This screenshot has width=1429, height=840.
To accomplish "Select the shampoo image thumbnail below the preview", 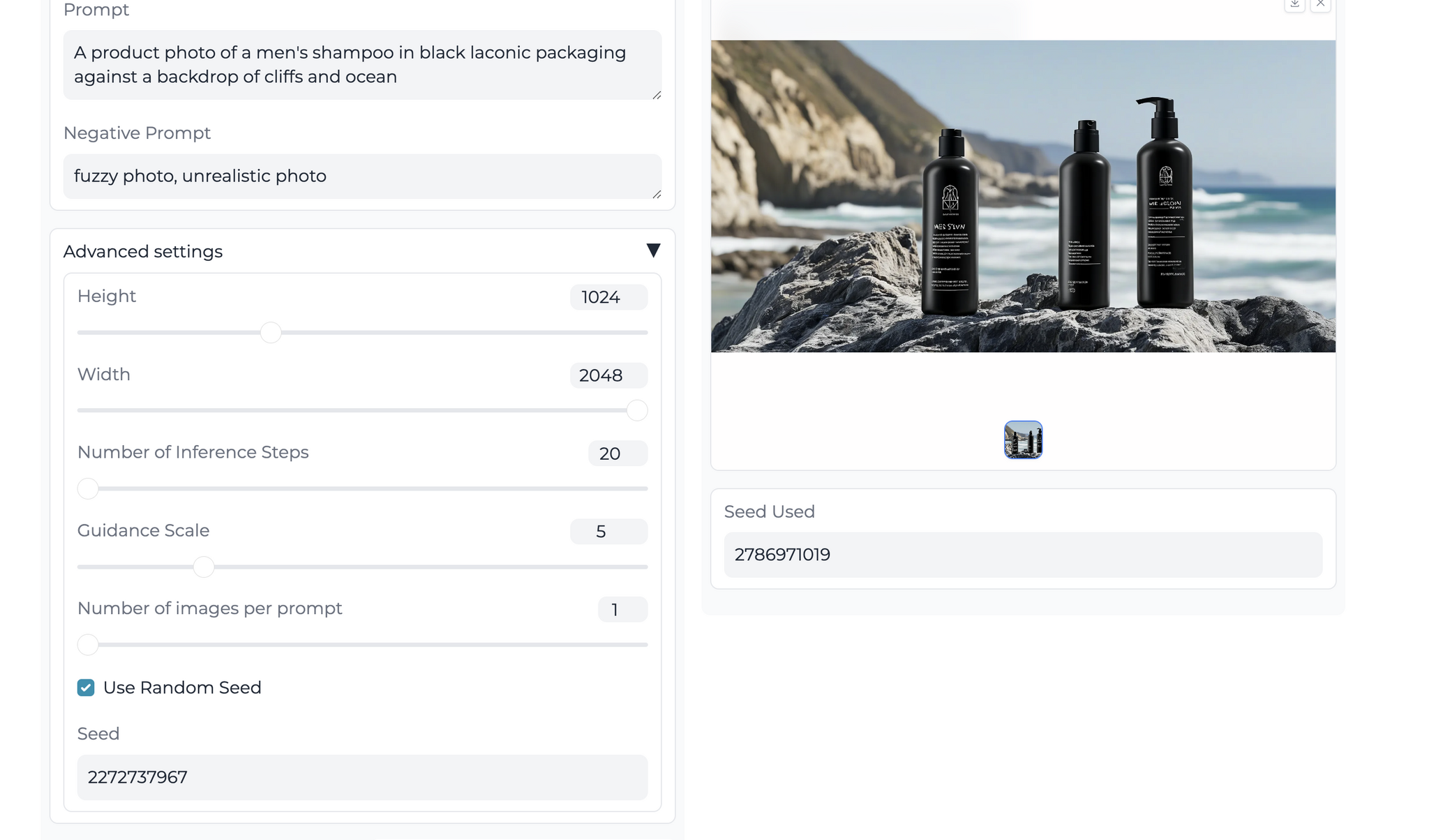I will [1023, 440].
